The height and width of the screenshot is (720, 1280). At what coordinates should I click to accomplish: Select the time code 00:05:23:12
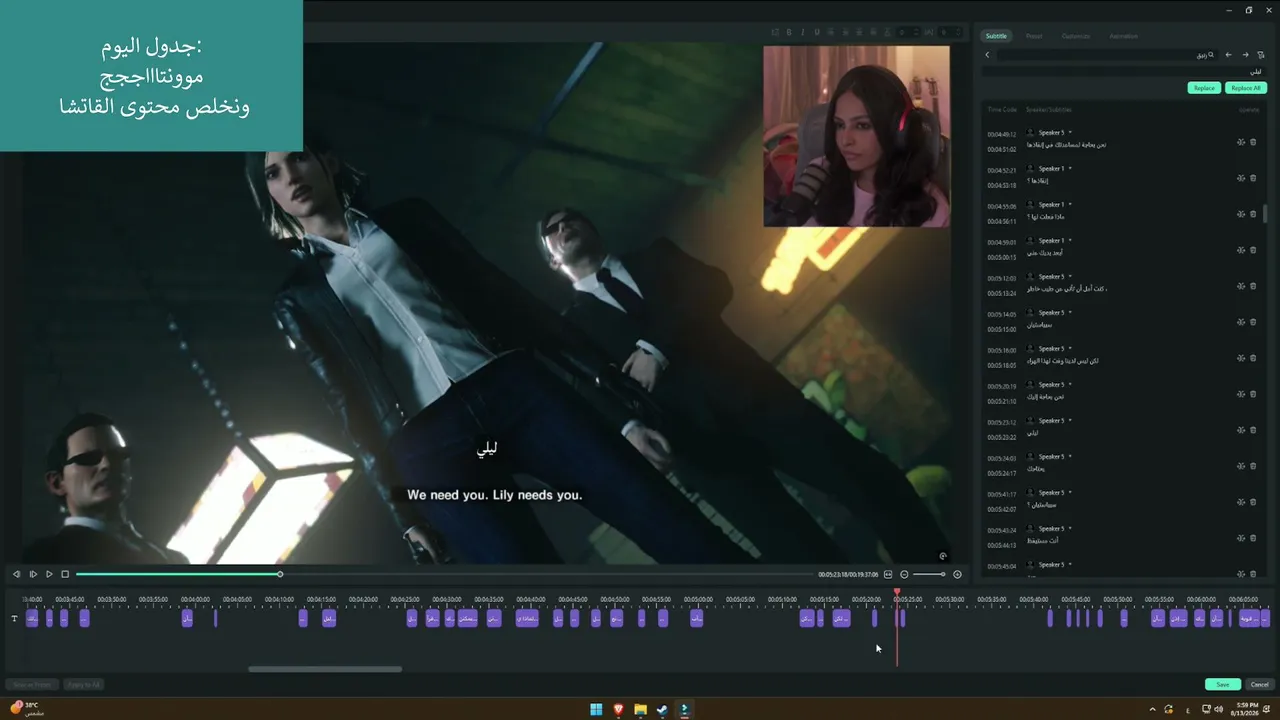point(1002,422)
